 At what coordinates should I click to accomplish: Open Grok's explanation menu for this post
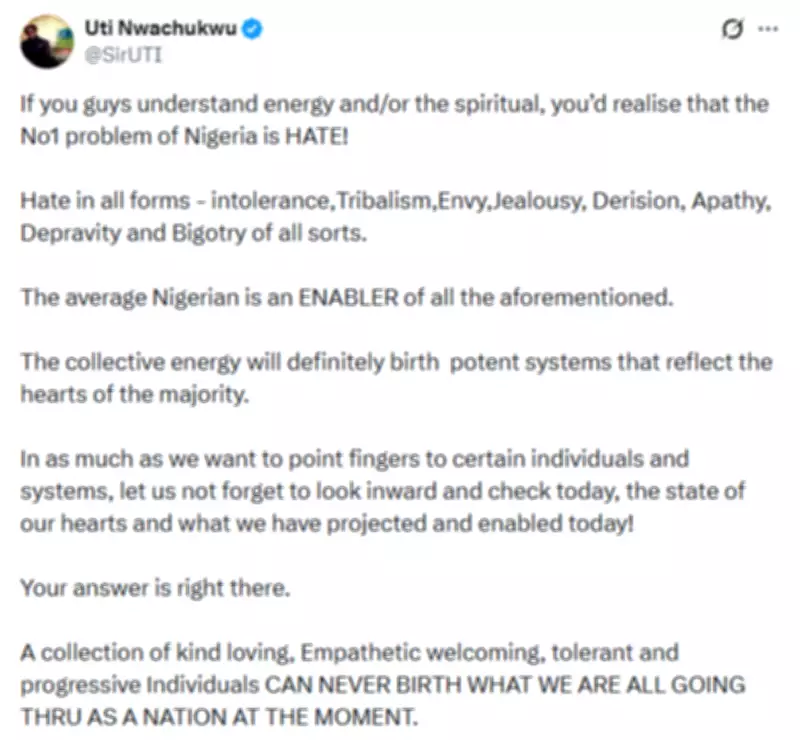pyautogui.click(x=732, y=30)
